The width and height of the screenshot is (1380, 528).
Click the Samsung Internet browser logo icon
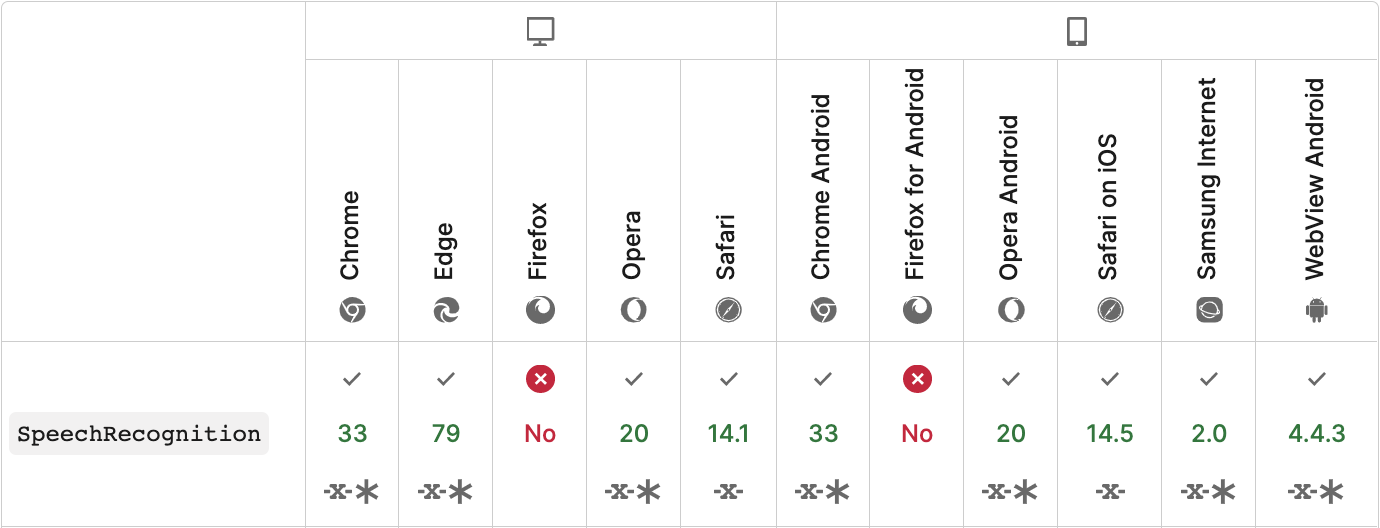point(1209,311)
